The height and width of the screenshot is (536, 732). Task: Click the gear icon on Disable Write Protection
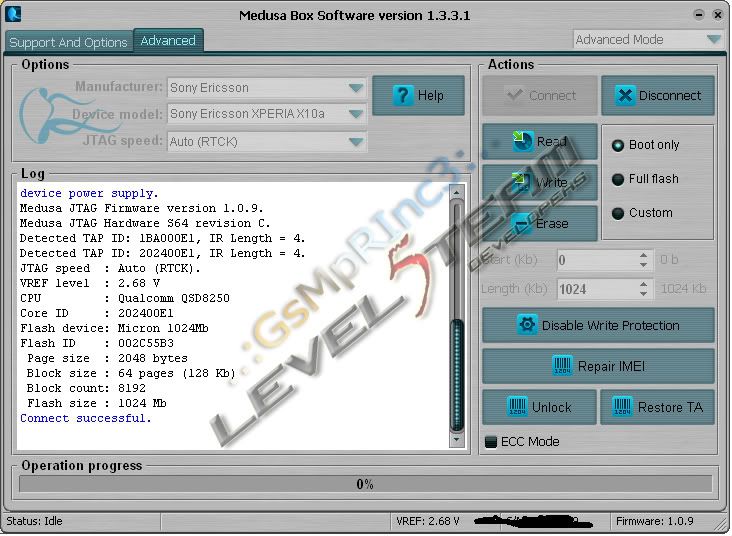528,324
